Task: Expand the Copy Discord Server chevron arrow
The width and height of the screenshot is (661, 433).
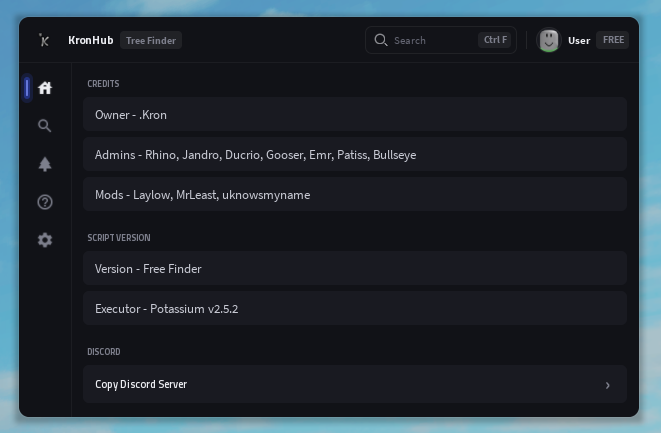Action: click(607, 385)
